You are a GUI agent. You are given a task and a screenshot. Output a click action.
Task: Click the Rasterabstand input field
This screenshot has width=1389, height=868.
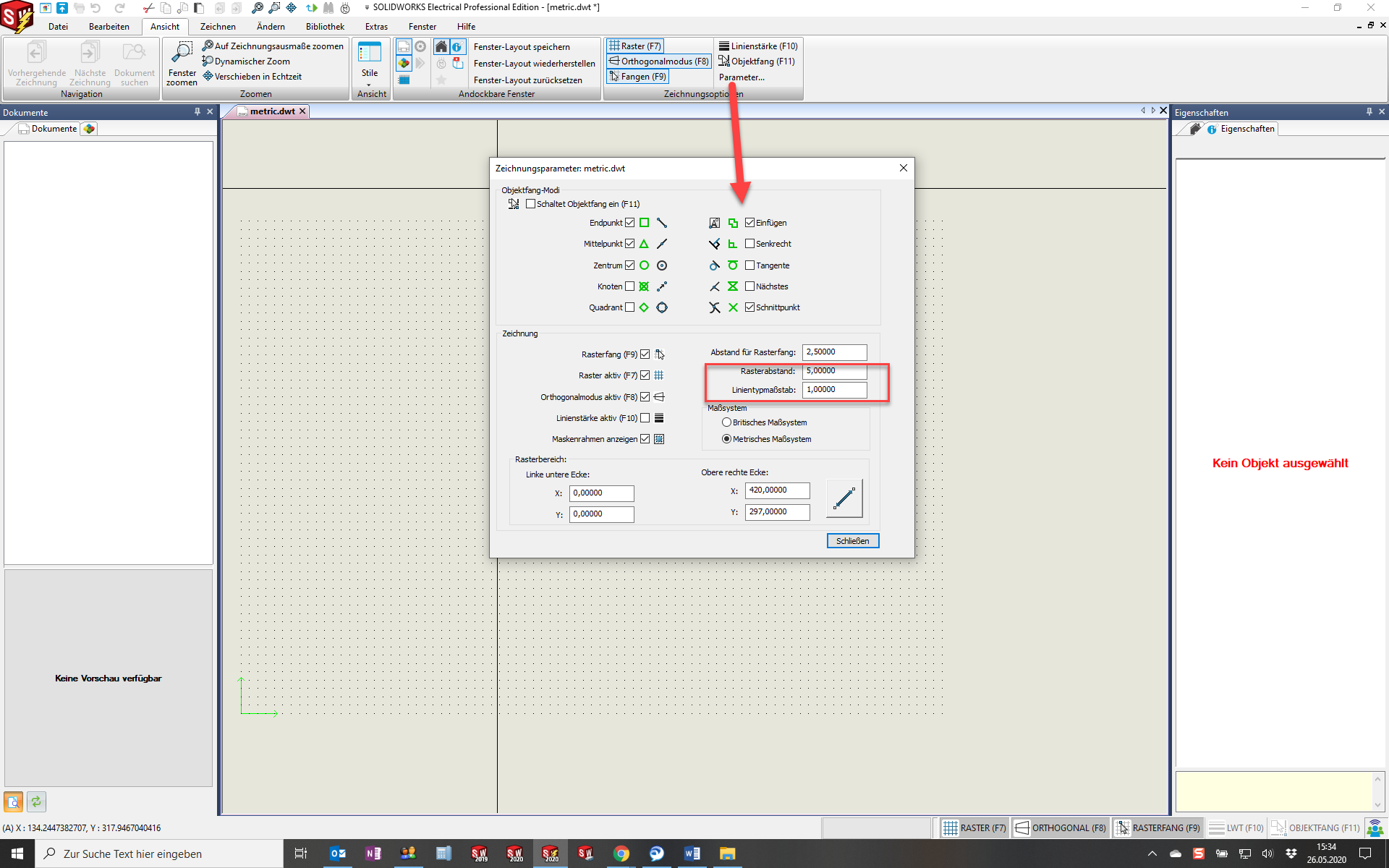pos(834,371)
